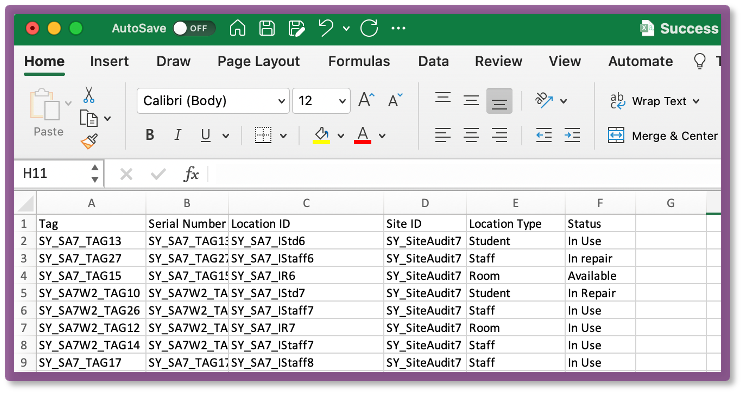Open the Review tab
The width and height of the screenshot is (744, 394).
click(x=499, y=61)
